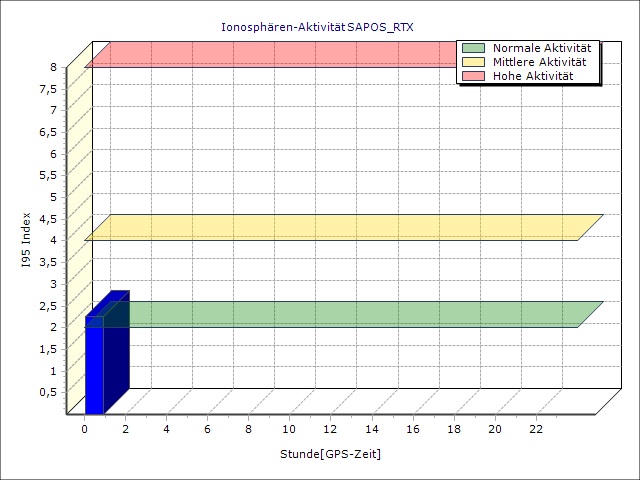Select the Hohe Aktivität legend label

pos(533,76)
